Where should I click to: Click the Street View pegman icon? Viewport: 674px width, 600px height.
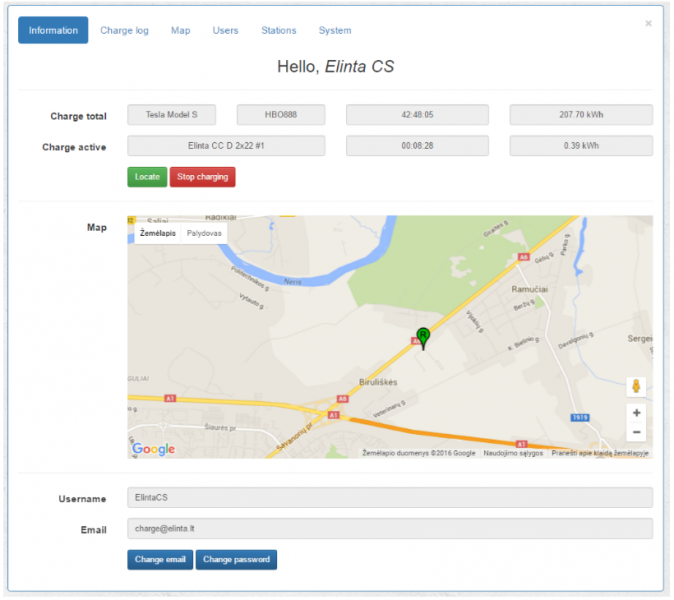coord(636,386)
